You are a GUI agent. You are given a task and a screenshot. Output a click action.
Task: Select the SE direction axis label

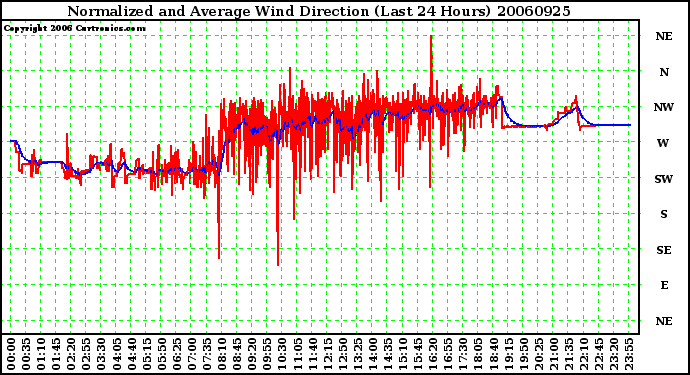(664, 250)
